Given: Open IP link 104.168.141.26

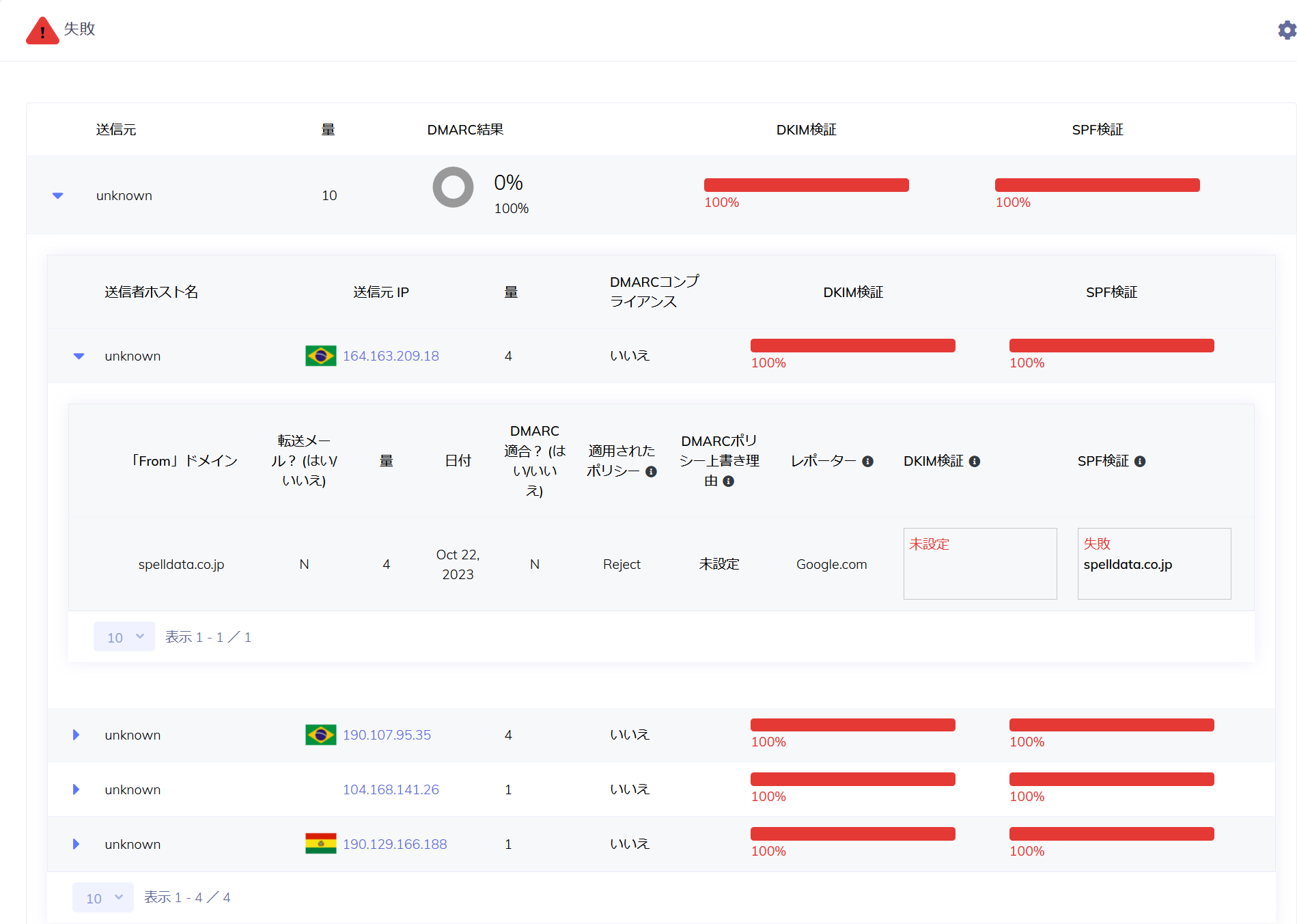Looking at the screenshot, I should pos(391,789).
